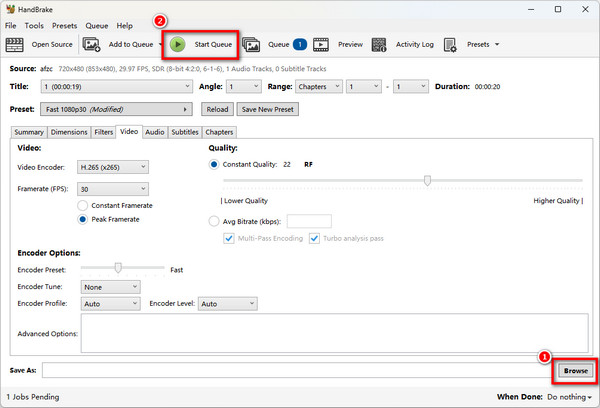Switch to the Chapters tab
Image resolution: width=600 pixels, height=408 pixels.
pyautogui.click(x=219, y=132)
